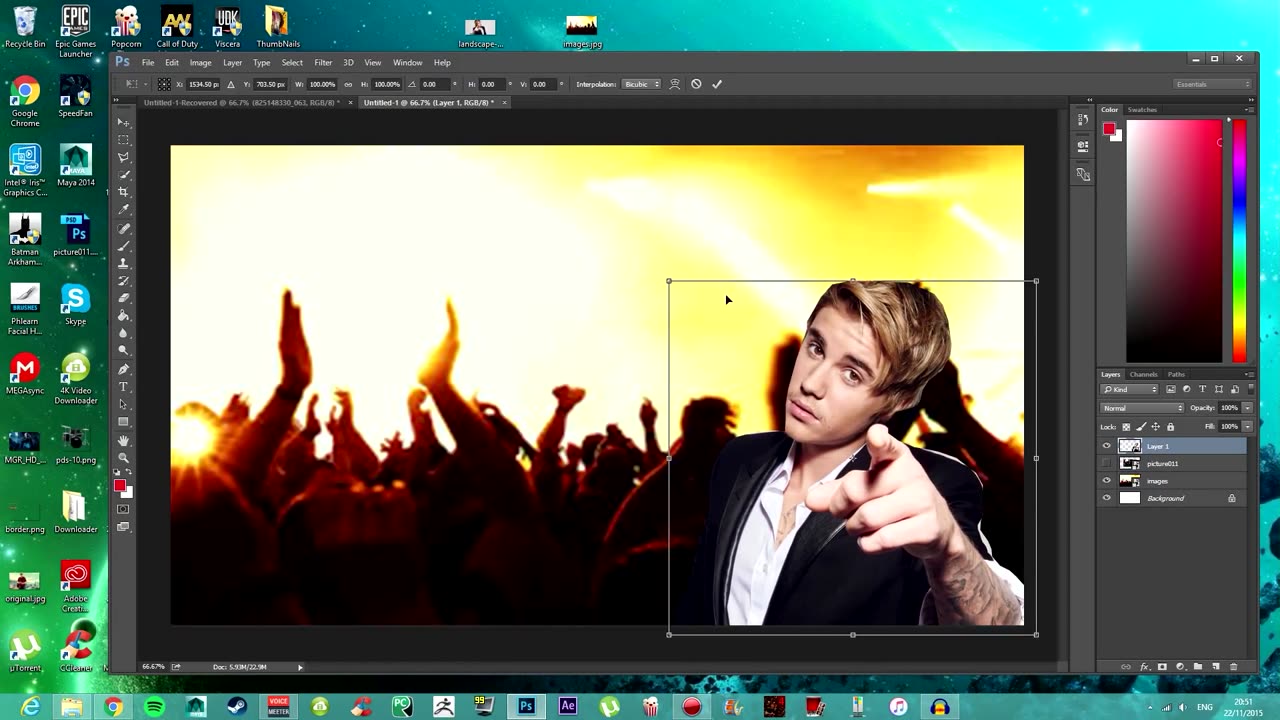Open Spotify from the taskbar

(x=154, y=707)
